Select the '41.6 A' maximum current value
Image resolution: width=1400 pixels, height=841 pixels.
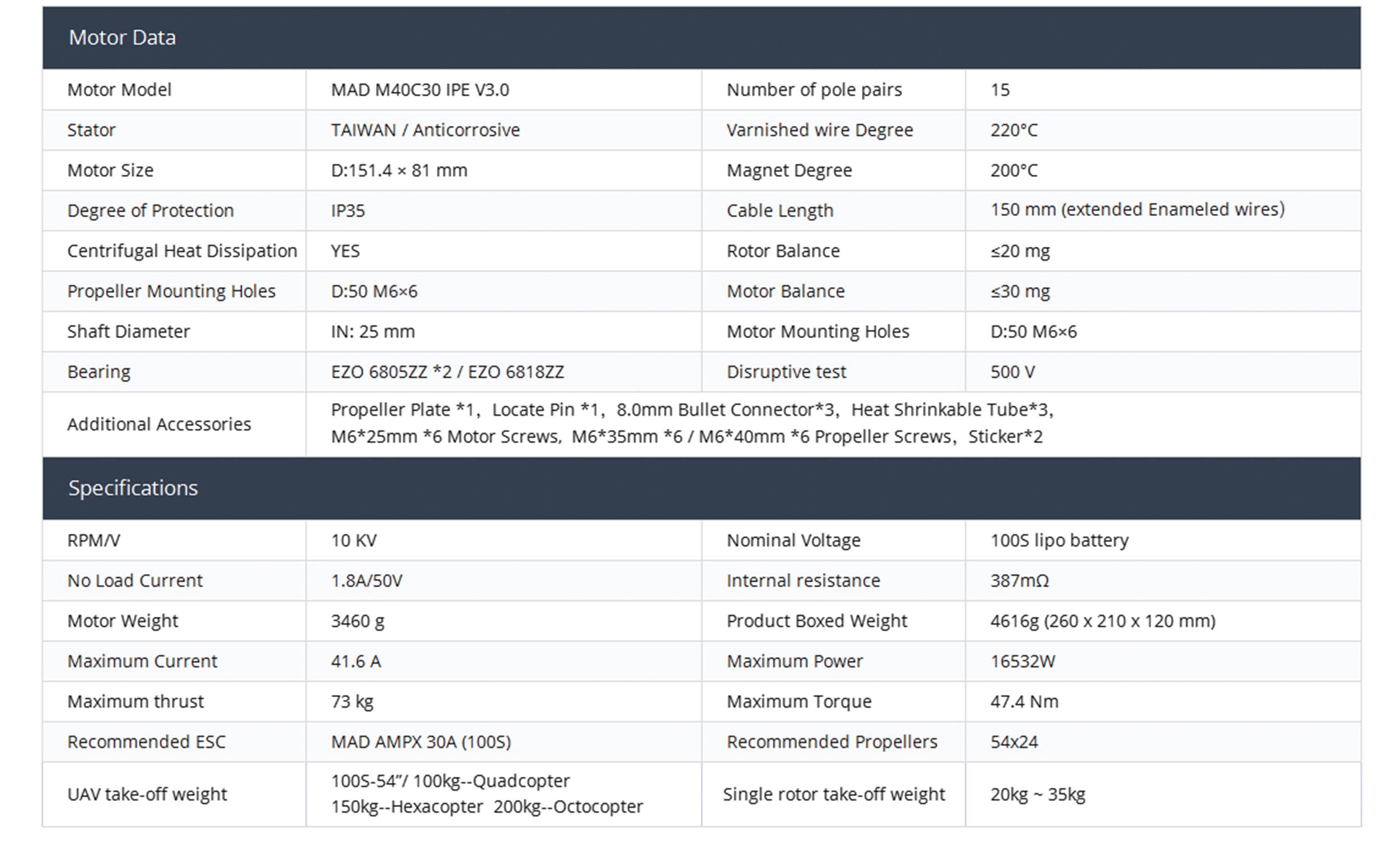pos(356,661)
